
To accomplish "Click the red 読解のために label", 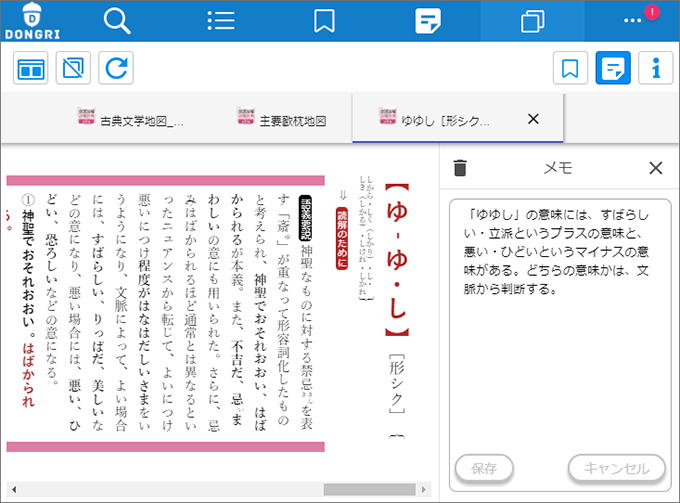I will tap(342, 238).
